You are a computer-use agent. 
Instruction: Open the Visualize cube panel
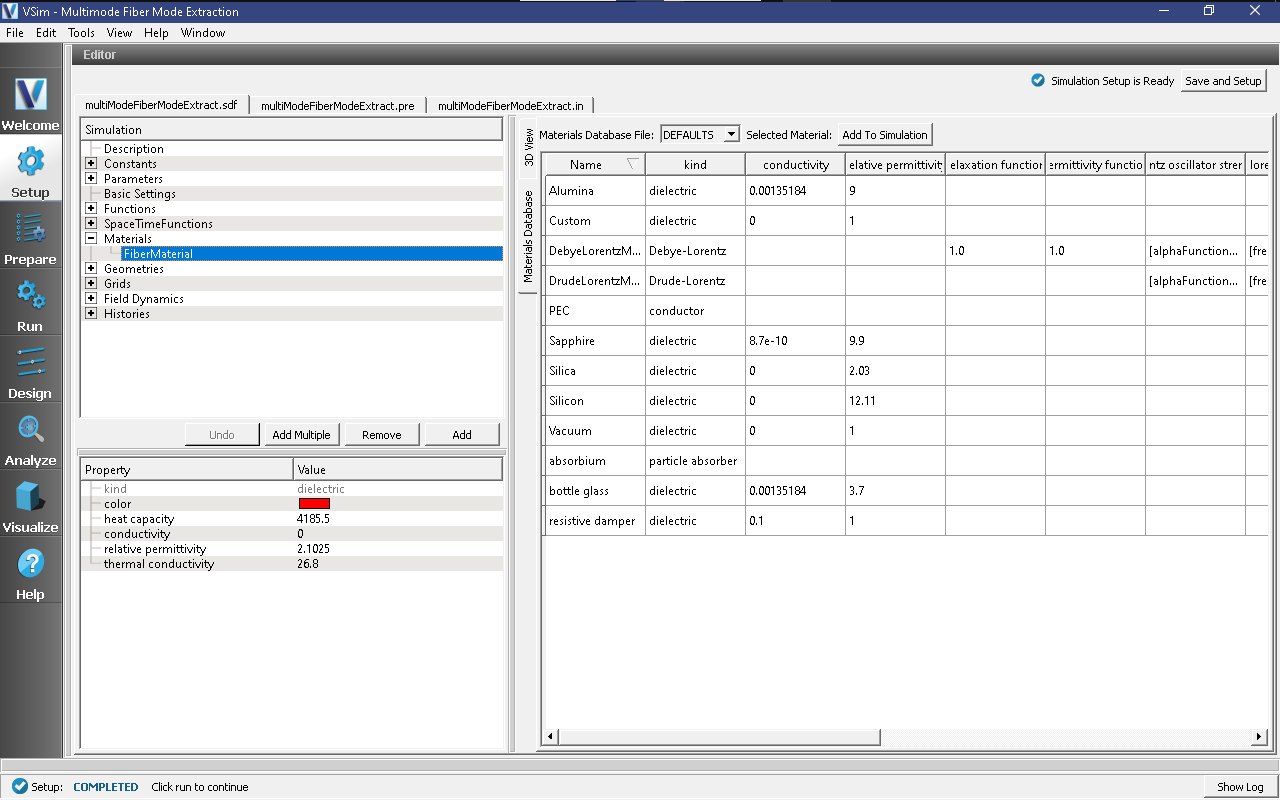coord(30,504)
